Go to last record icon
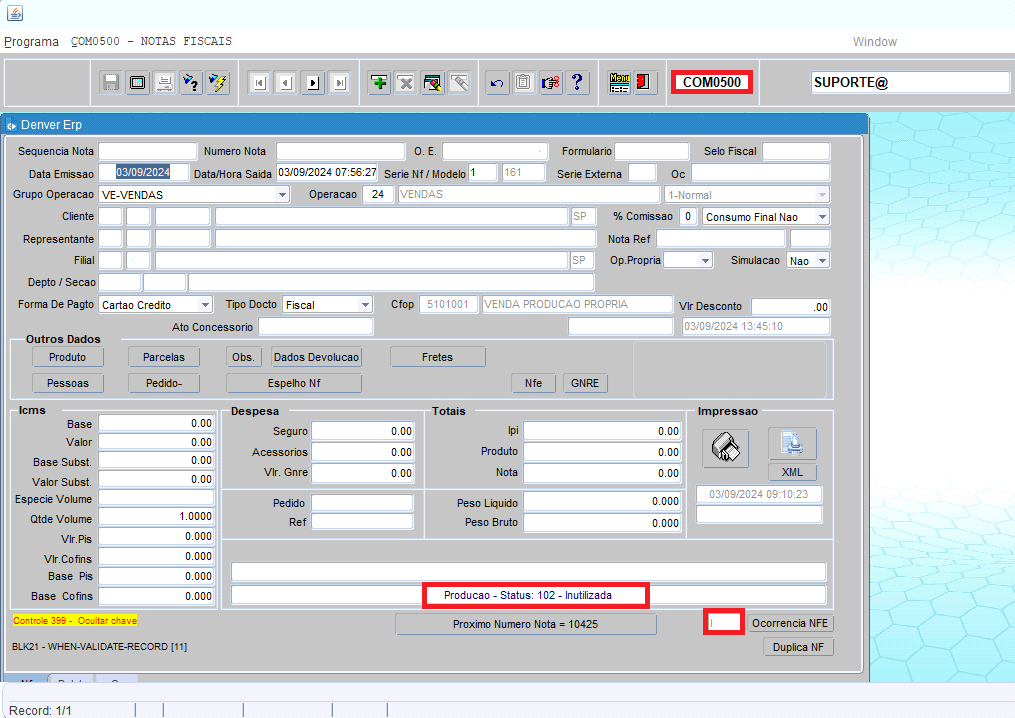This screenshot has height=718, width=1015. click(x=340, y=83)
